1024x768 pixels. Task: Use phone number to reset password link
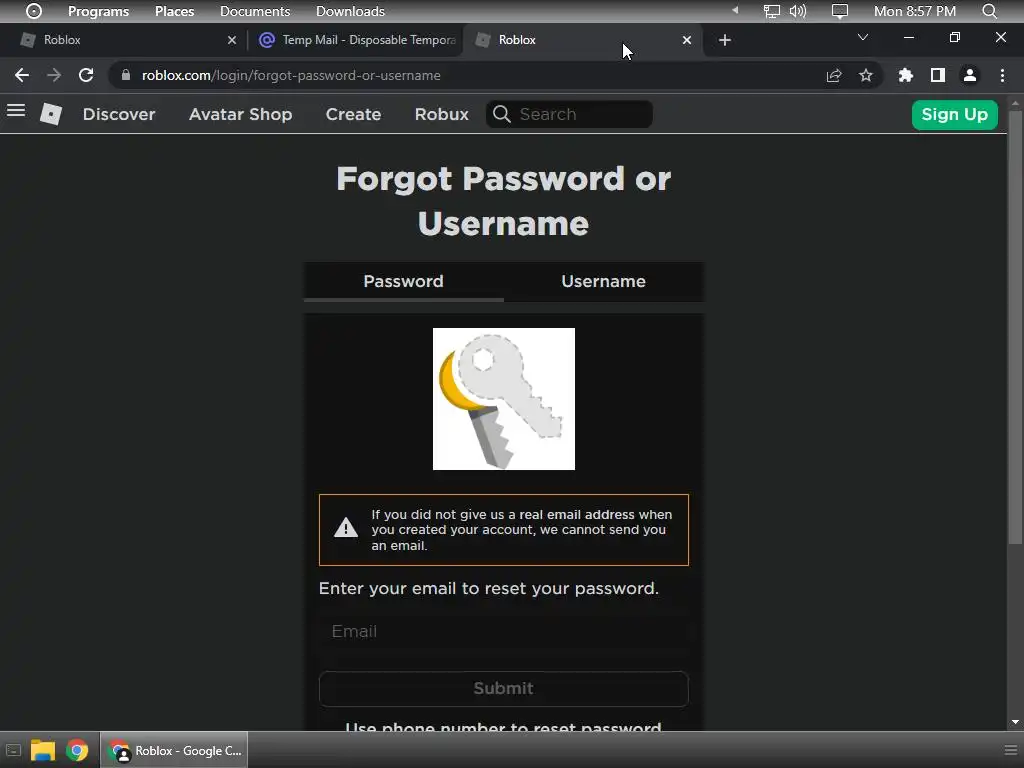(504, 726)
